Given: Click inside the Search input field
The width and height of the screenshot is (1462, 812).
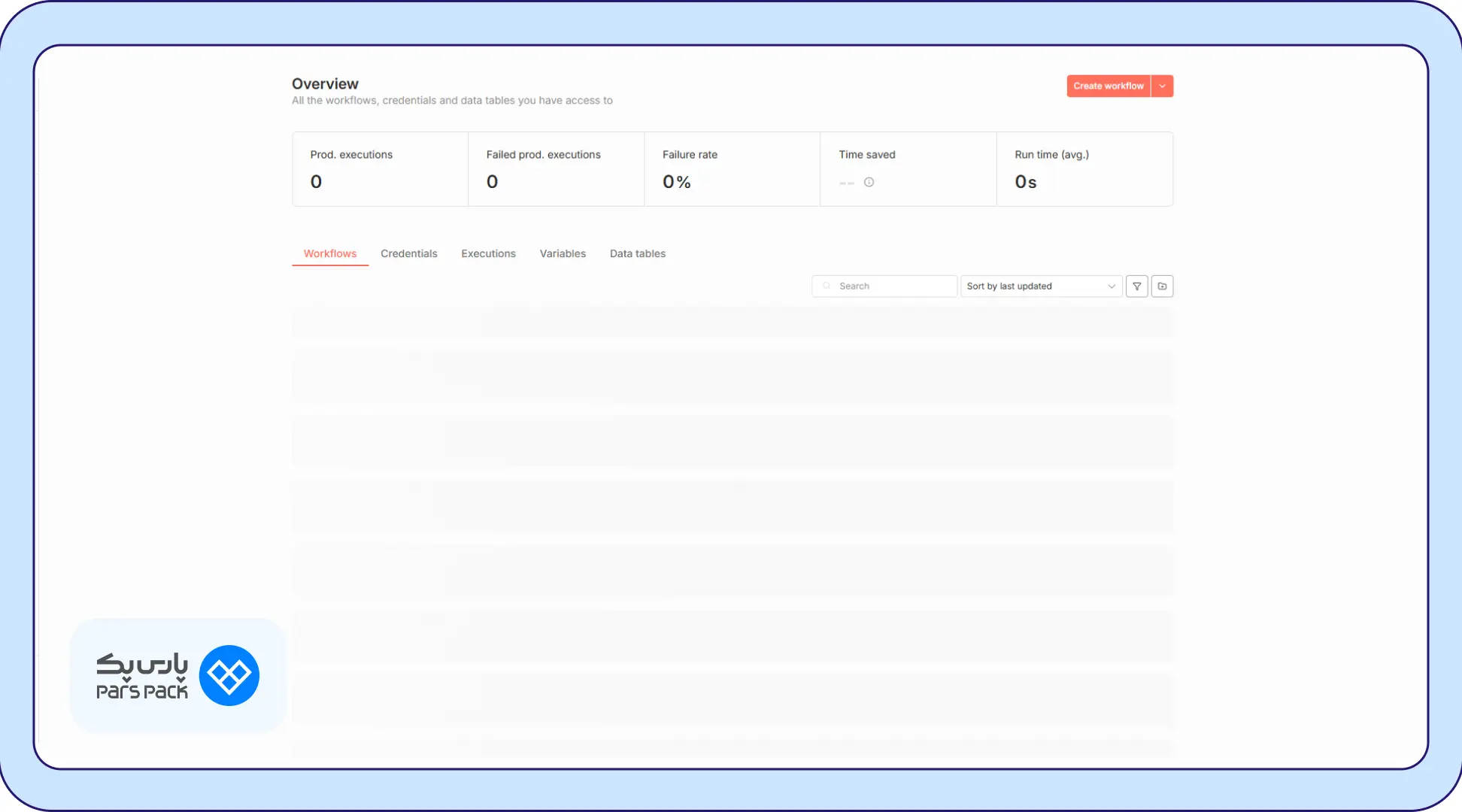Looking at the screenshot, I should pyautogui.click(x=884, y=286).
